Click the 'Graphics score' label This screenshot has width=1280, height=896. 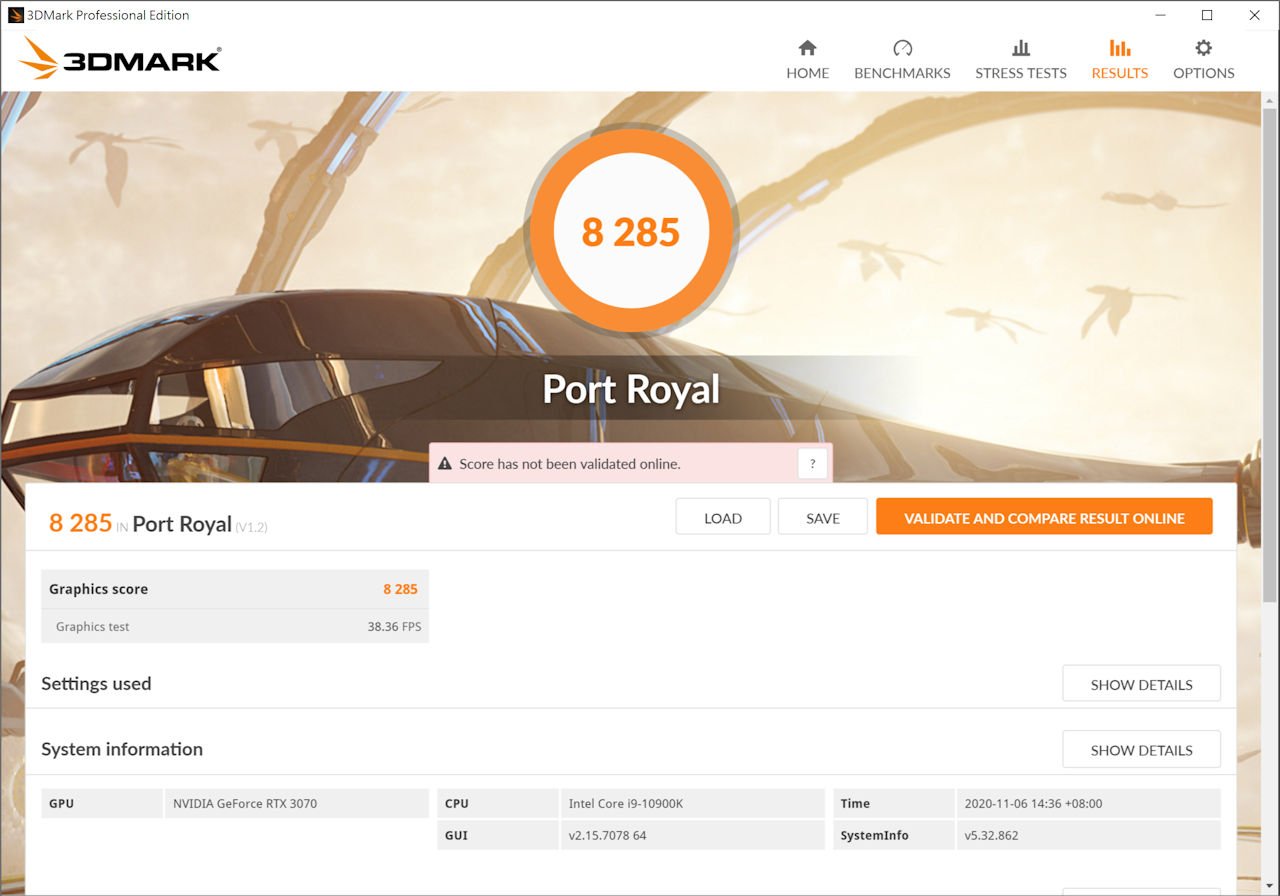click(99, 589)
